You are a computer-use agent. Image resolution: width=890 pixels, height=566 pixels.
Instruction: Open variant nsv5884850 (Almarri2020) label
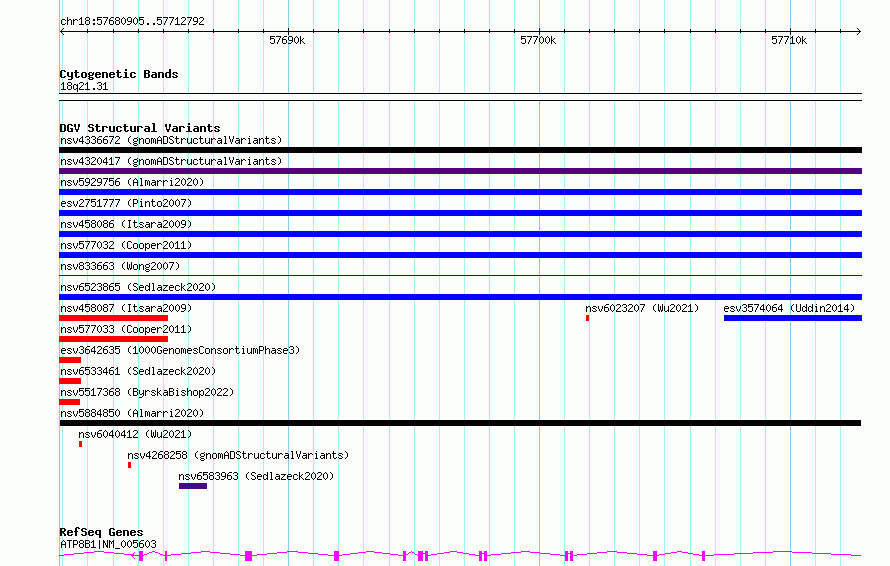click(x=132, y=413)
